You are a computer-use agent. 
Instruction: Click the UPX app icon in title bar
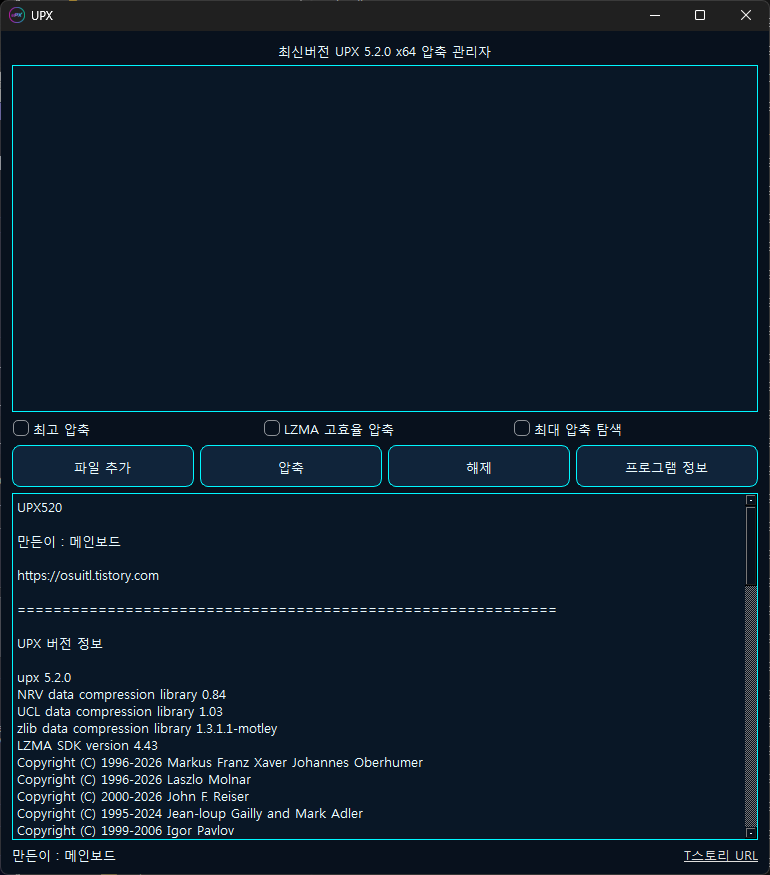[x=17, y=15]
